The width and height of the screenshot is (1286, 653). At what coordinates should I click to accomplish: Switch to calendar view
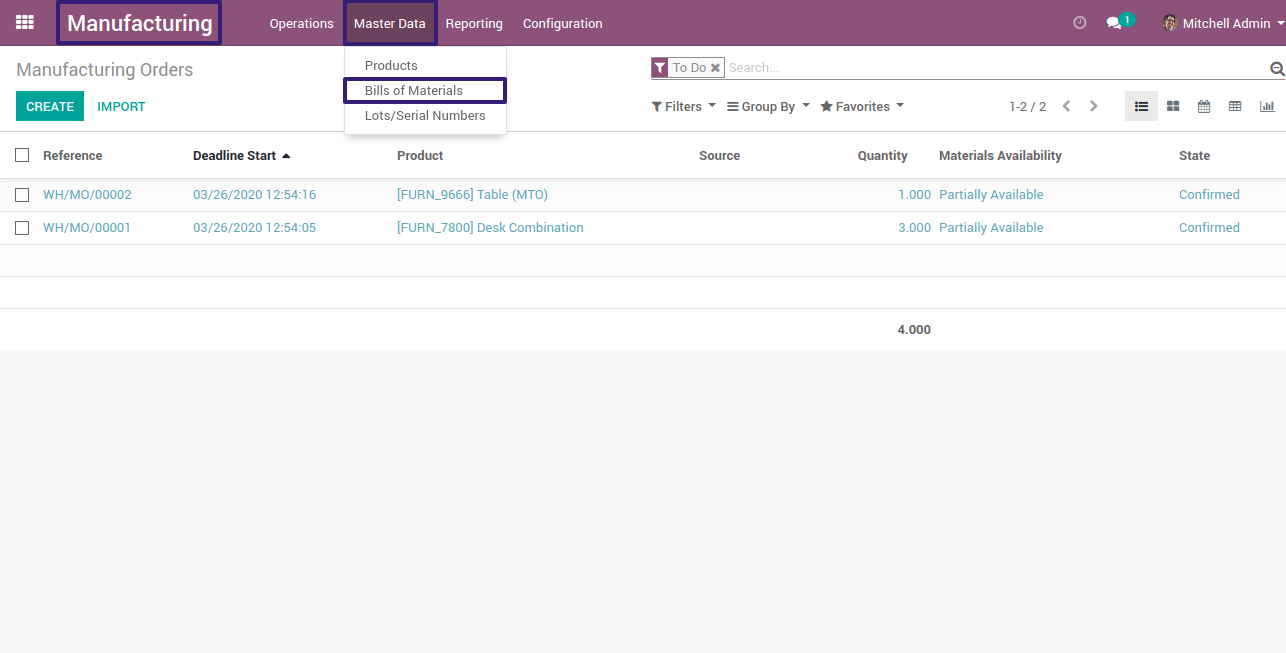click(x=1204, y=106)
